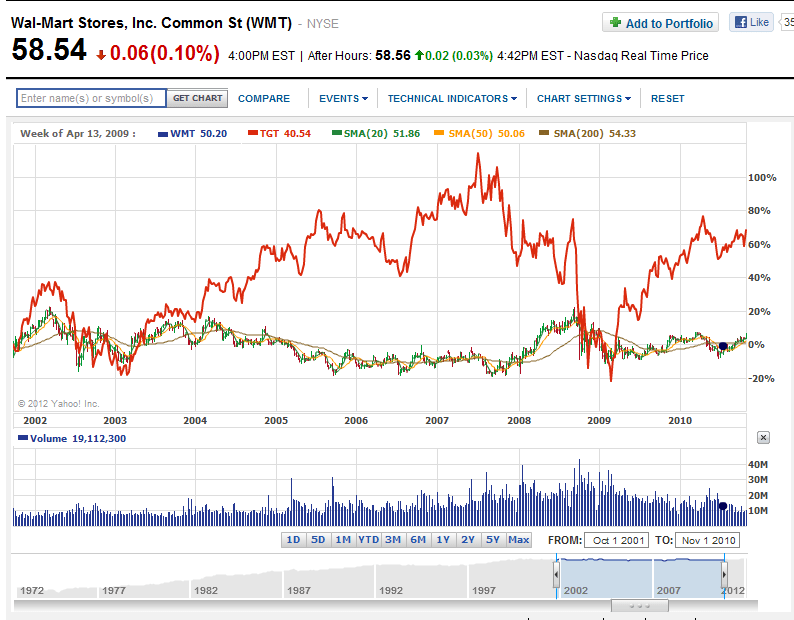Click the FROM date field Oct 1 2001
The width and height of the screenshot is (794, 620).
click(x=616, y=540)
